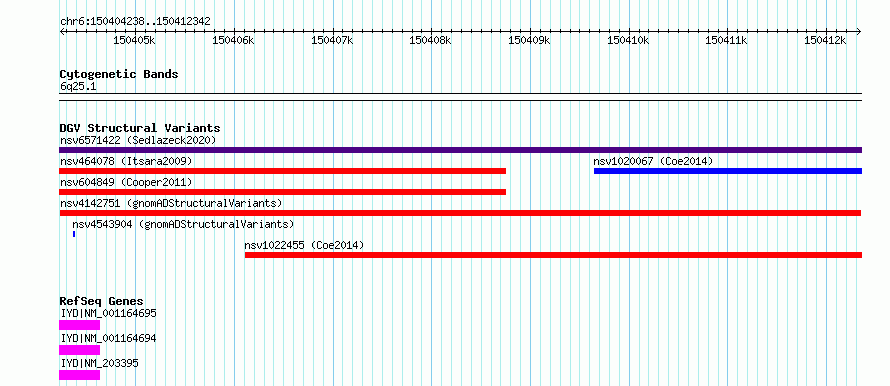The height and width of the screenshot is (386, 890).
Task: Click the Cytogenetic Bands track title
Action: click(x=119, y=74)
